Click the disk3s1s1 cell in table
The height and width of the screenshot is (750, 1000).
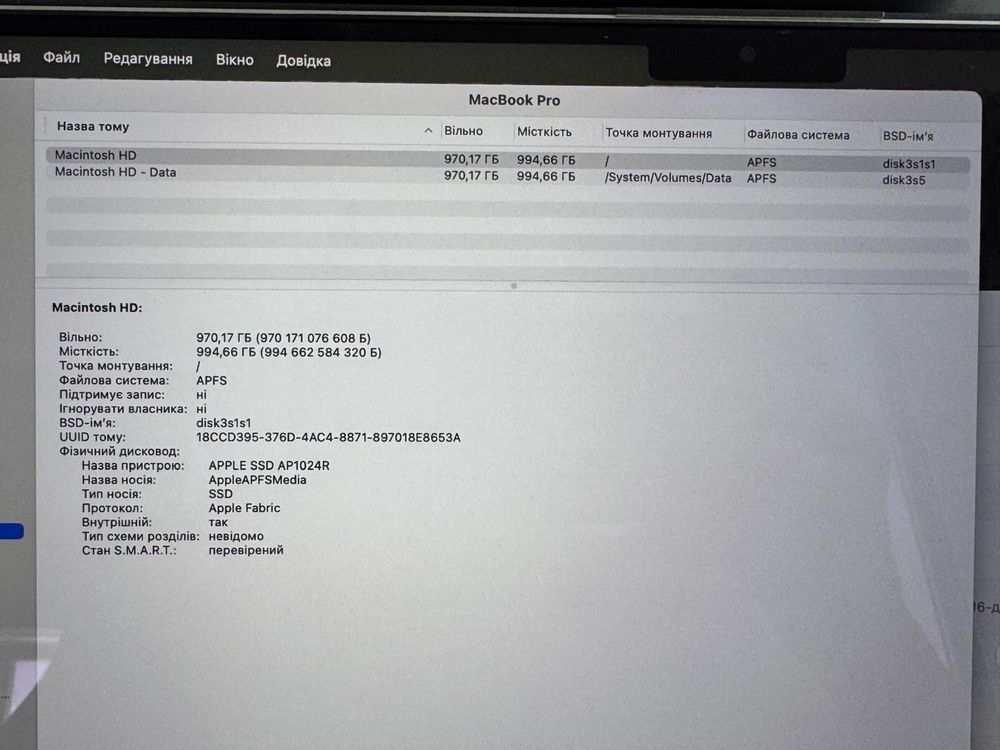[909, 164]
